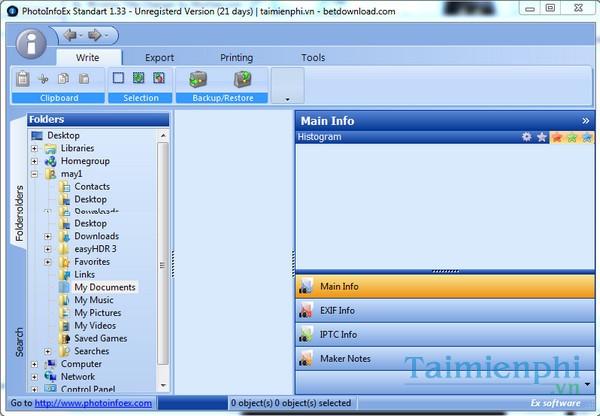Expand the Main Info panel chevron
600x416 pixels.
pyautogui.click(x=585, y=121)
